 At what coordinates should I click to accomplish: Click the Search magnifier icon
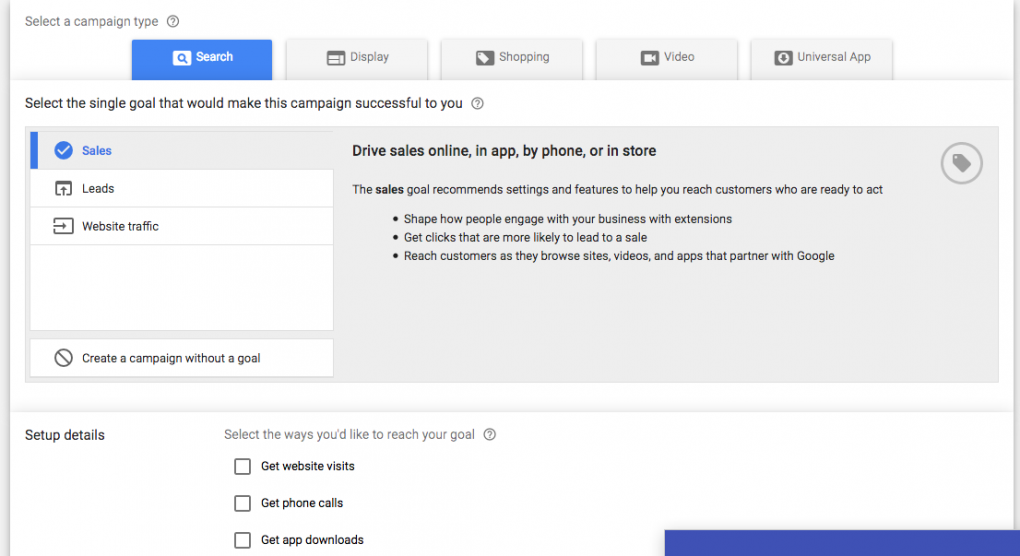click(x=181, y=58)
